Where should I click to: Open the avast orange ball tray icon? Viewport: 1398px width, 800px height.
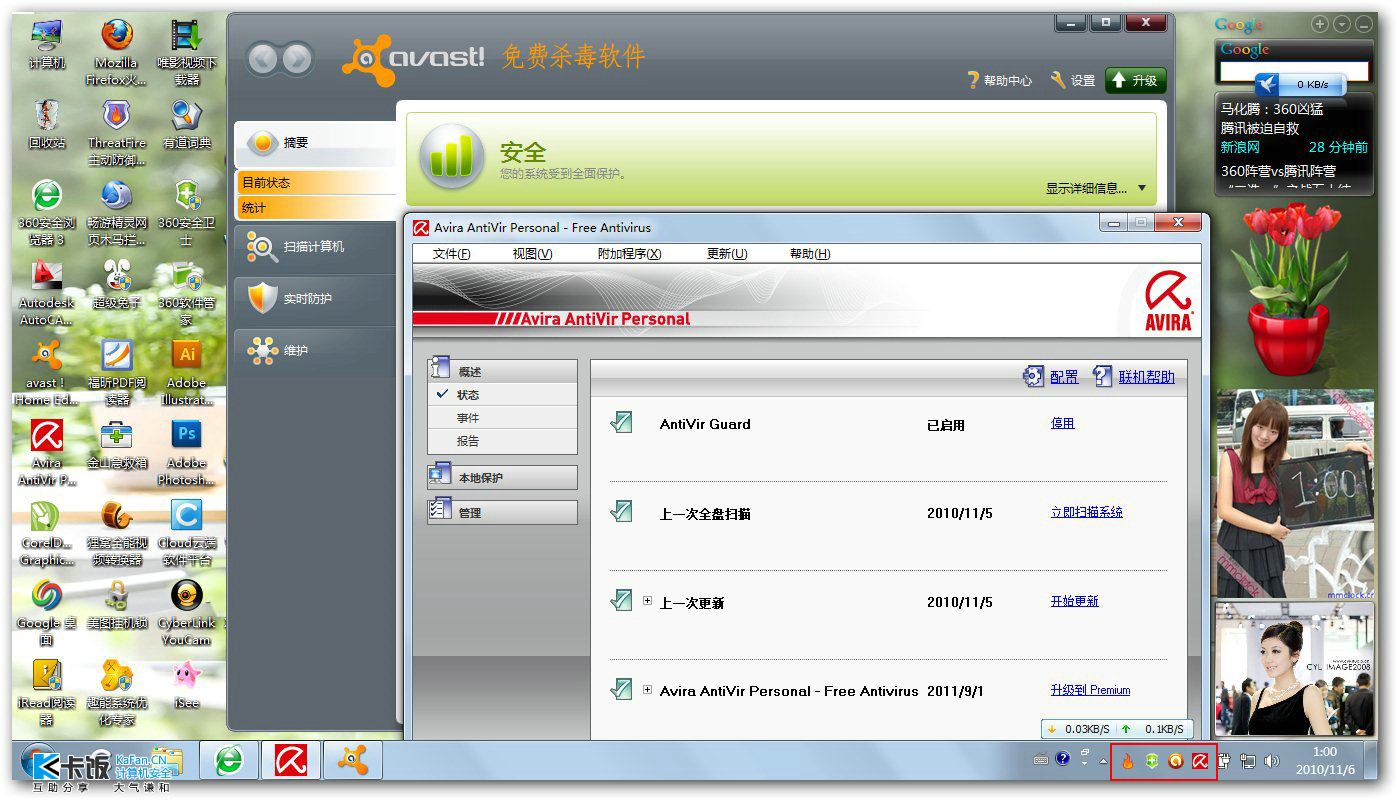(x=1176, y=761)
